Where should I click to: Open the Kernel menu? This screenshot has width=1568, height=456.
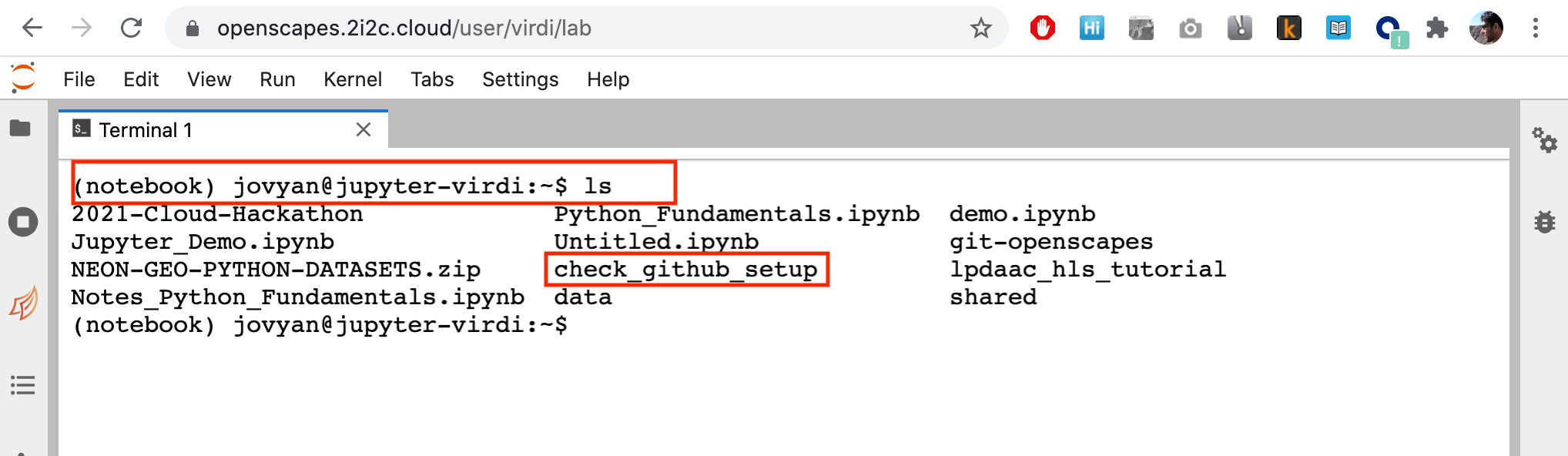point(352,79)
